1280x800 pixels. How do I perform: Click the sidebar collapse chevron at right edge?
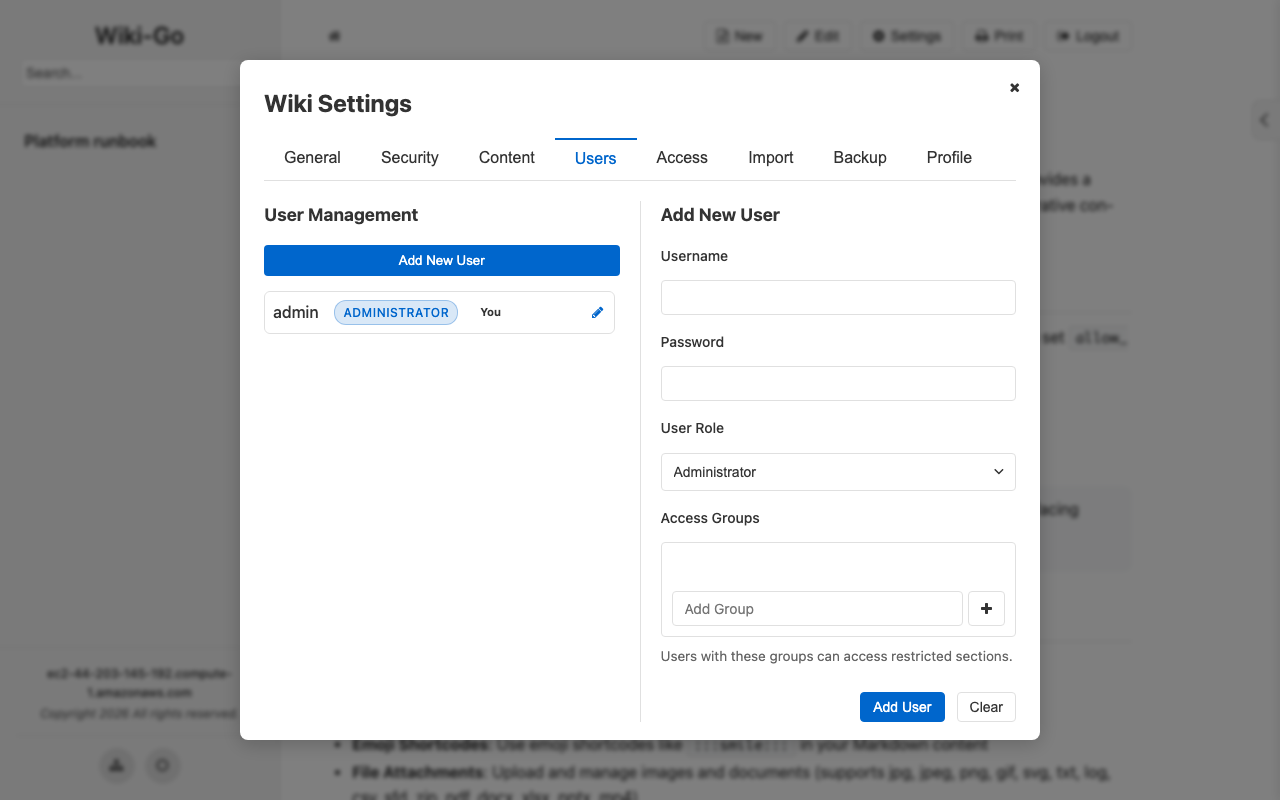1264,120
